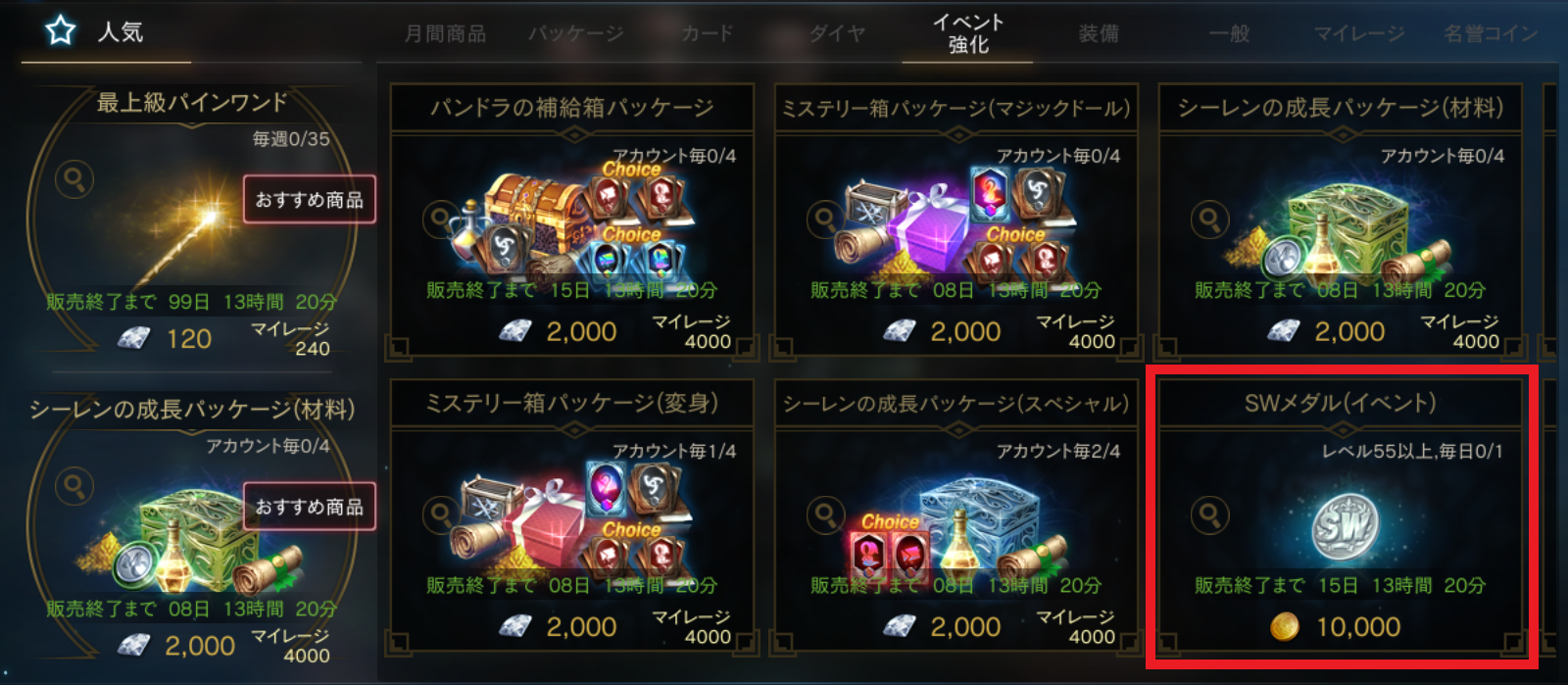
Task: Select the 一般 tab
Action: (x=1228, y=34)
